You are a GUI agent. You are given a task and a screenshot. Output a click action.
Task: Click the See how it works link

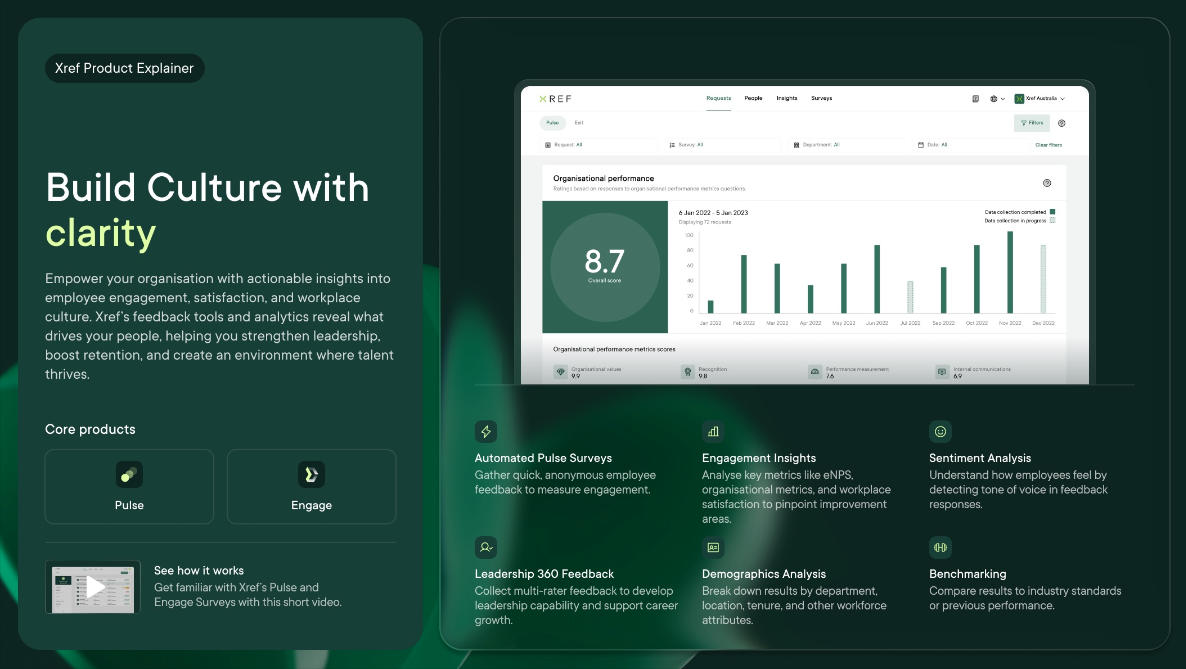click(x=199, y=571)
